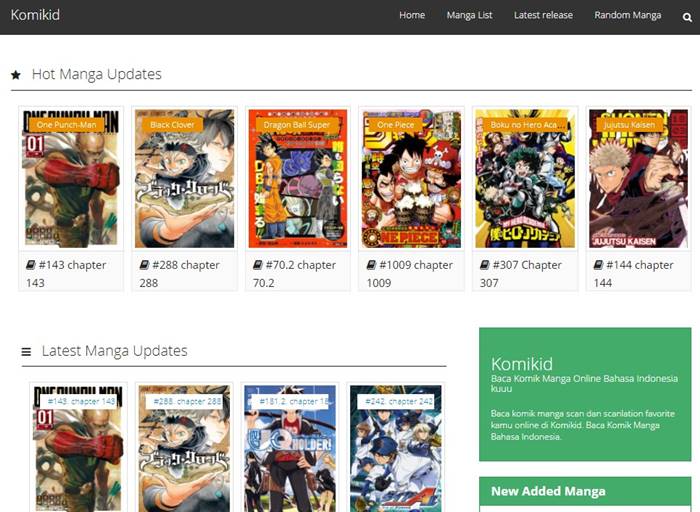Click book icon next to #143 chapter
Screen dimensions: 700x512
[x=31, y=265]
